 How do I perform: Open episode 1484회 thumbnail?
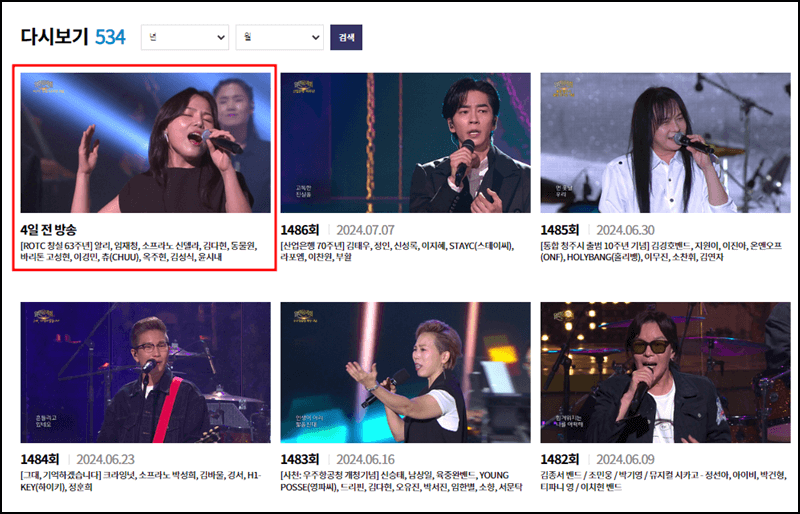tap(145, 373)
